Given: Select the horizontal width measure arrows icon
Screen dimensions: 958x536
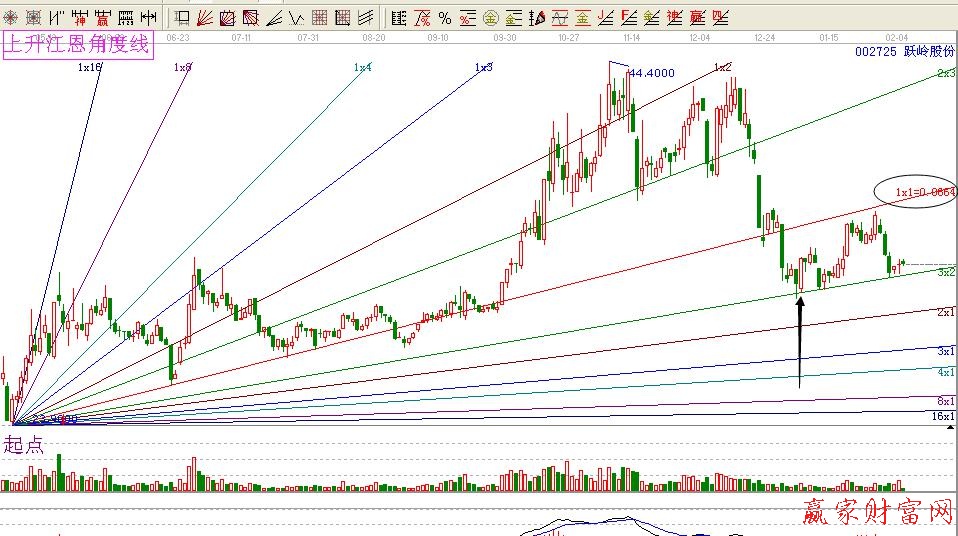Looking at the screenshot, I should (x=148, y=17).
